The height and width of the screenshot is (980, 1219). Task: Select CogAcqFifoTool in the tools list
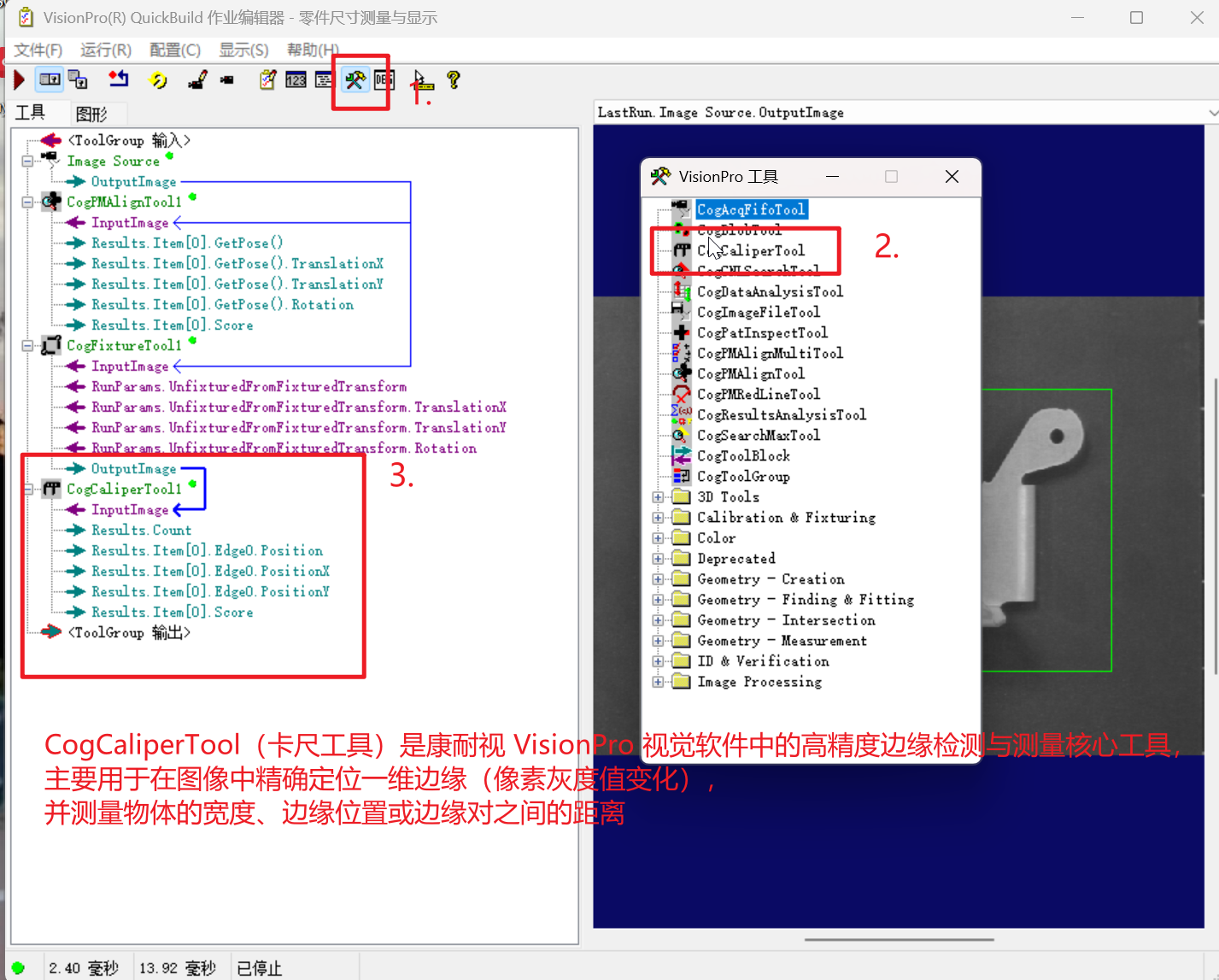[751, 209]
